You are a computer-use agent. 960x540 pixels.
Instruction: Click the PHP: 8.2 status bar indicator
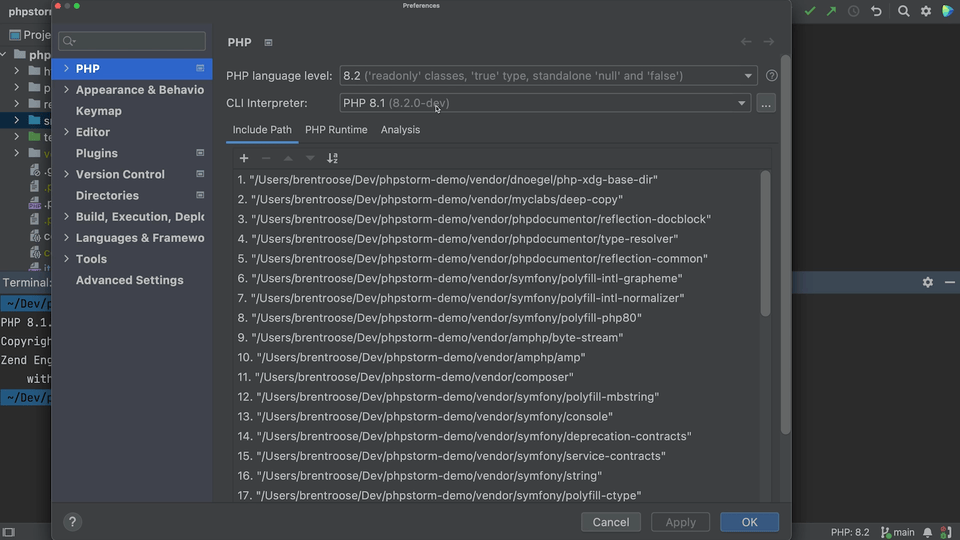[x=850, y=533]
